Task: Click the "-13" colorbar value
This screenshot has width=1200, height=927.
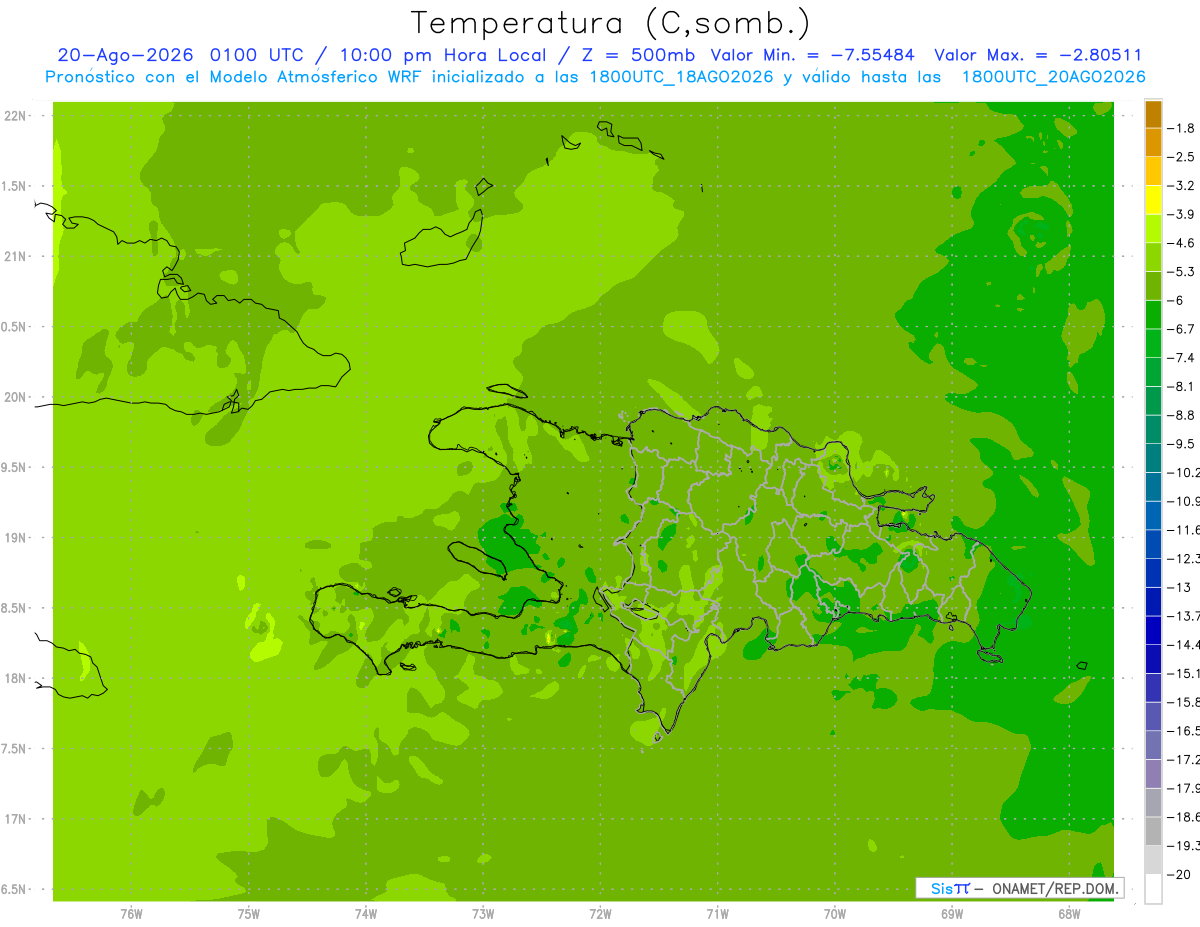Action: [x=1179, y=587]
